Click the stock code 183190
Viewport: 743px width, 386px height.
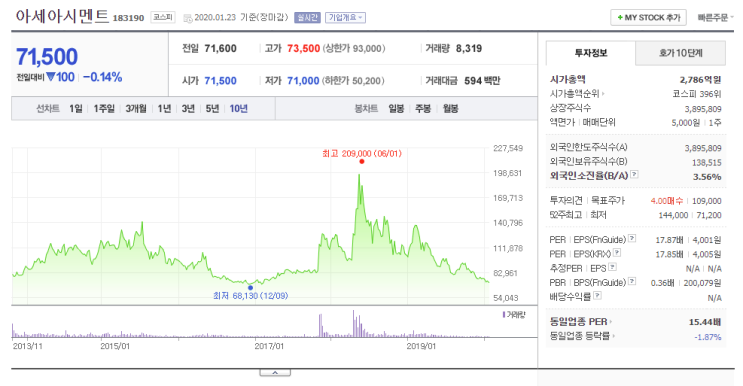pyautogui.click(x=128, y=18)
